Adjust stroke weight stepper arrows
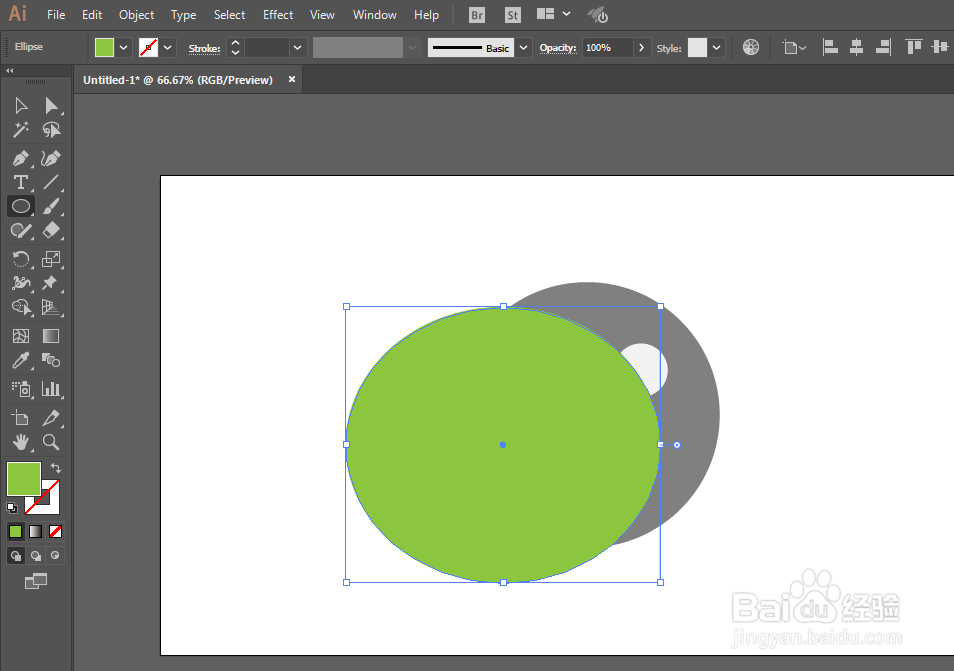954x671 pixels. [235, 47]
